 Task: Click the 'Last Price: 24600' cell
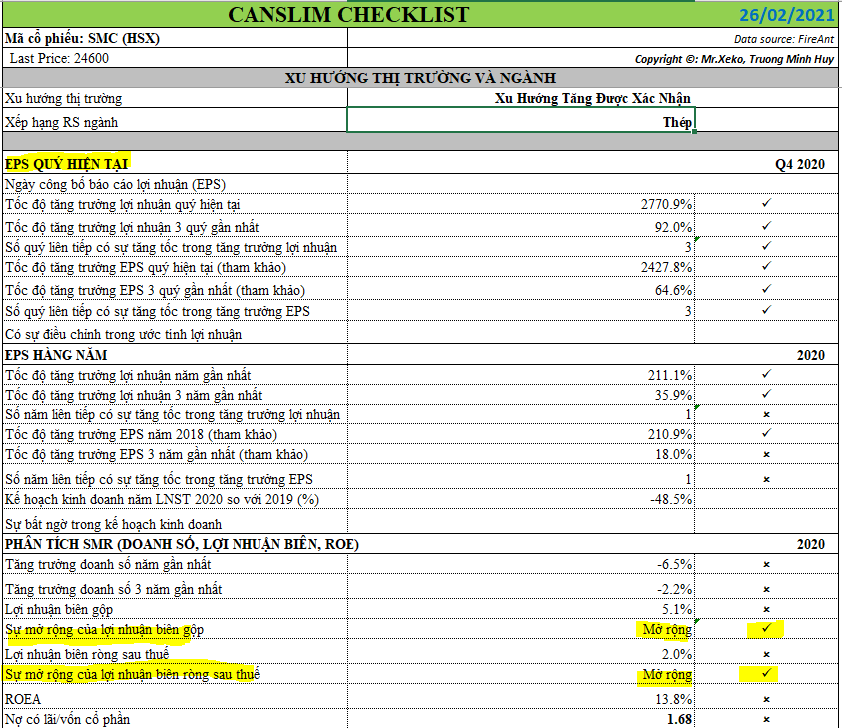click(59, 59)
